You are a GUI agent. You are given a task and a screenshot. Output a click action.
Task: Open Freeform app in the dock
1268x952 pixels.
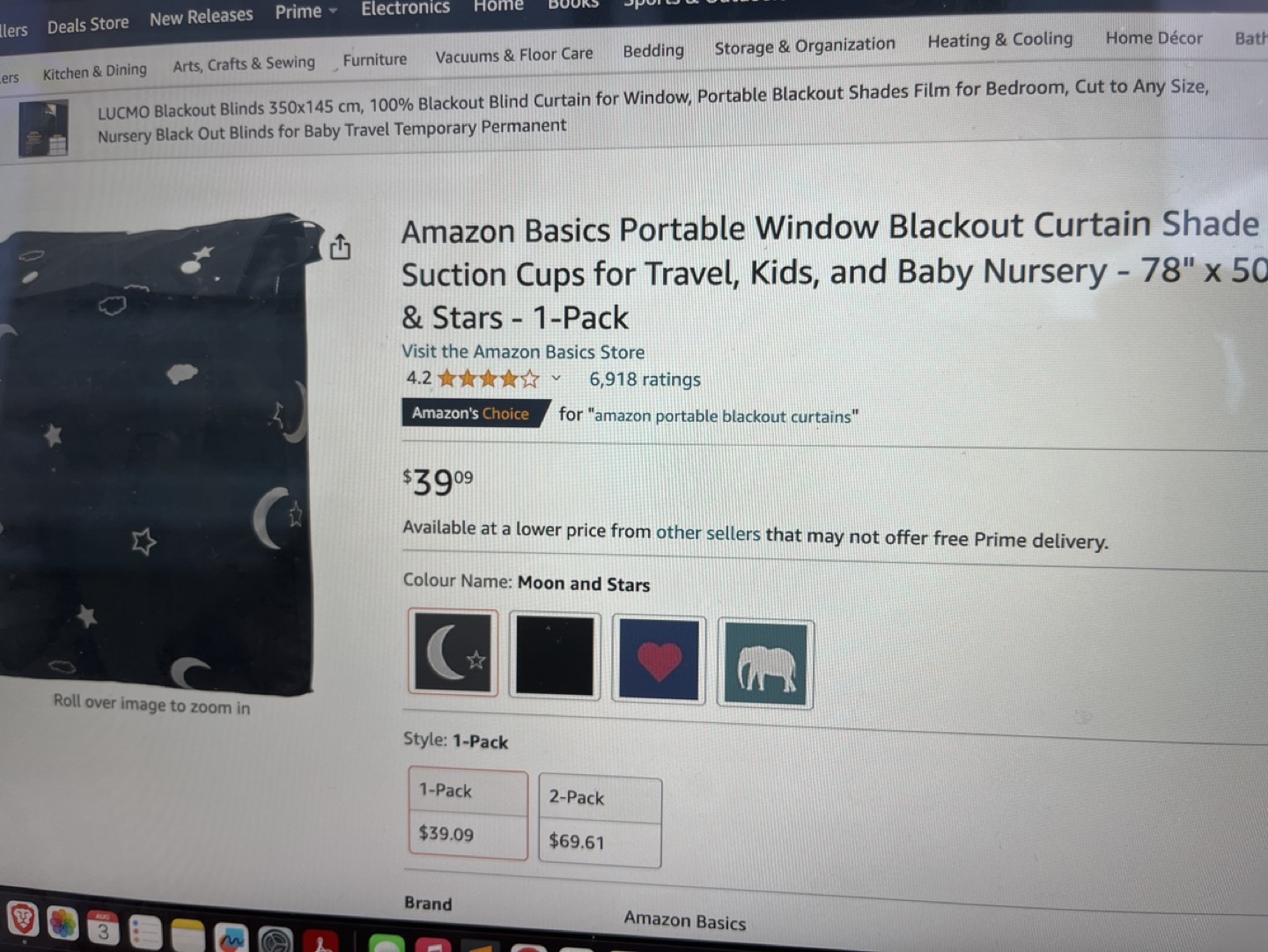(x=231, y=939)
